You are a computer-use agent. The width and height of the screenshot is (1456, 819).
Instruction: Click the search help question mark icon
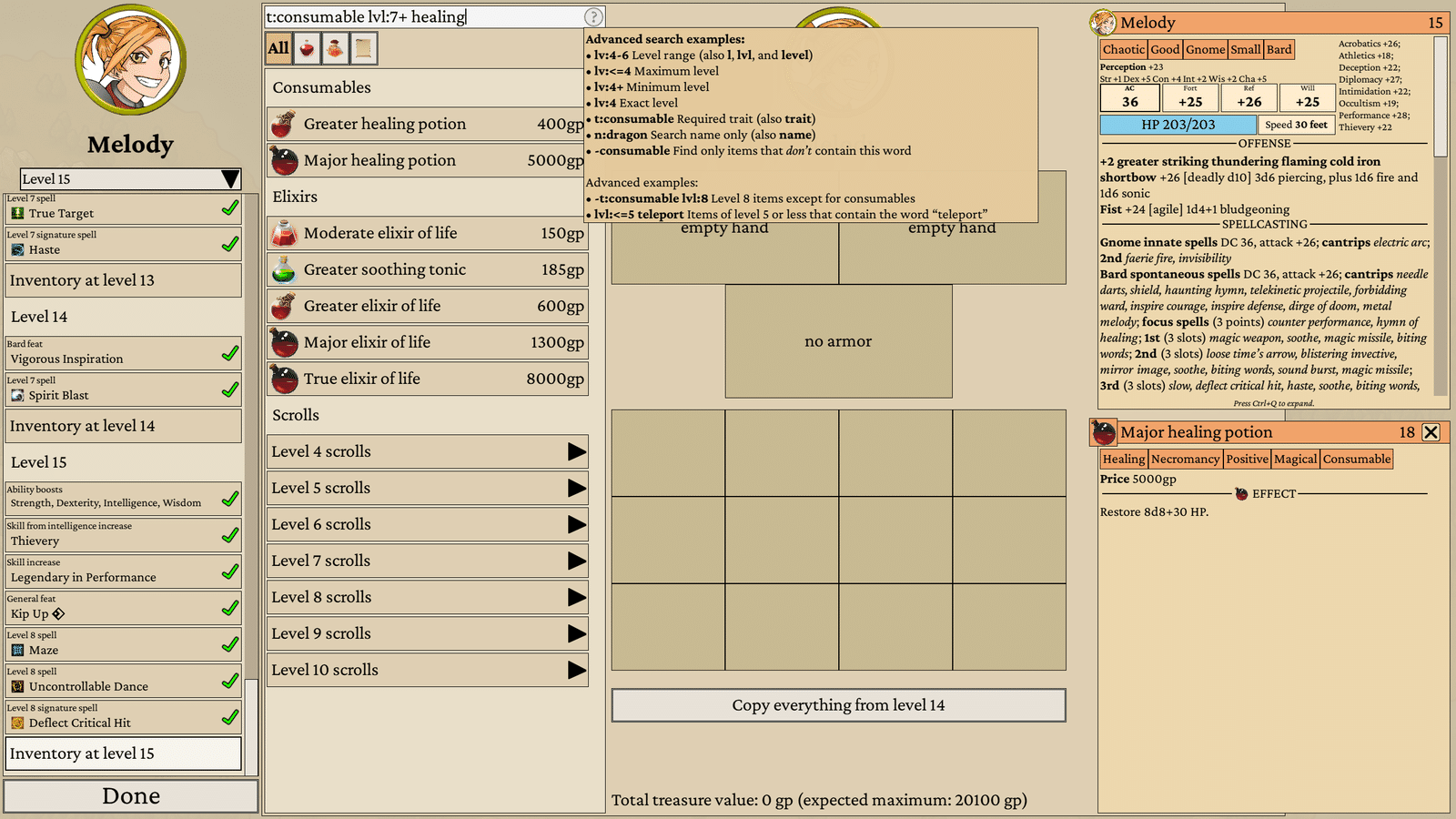click(593, 16)
